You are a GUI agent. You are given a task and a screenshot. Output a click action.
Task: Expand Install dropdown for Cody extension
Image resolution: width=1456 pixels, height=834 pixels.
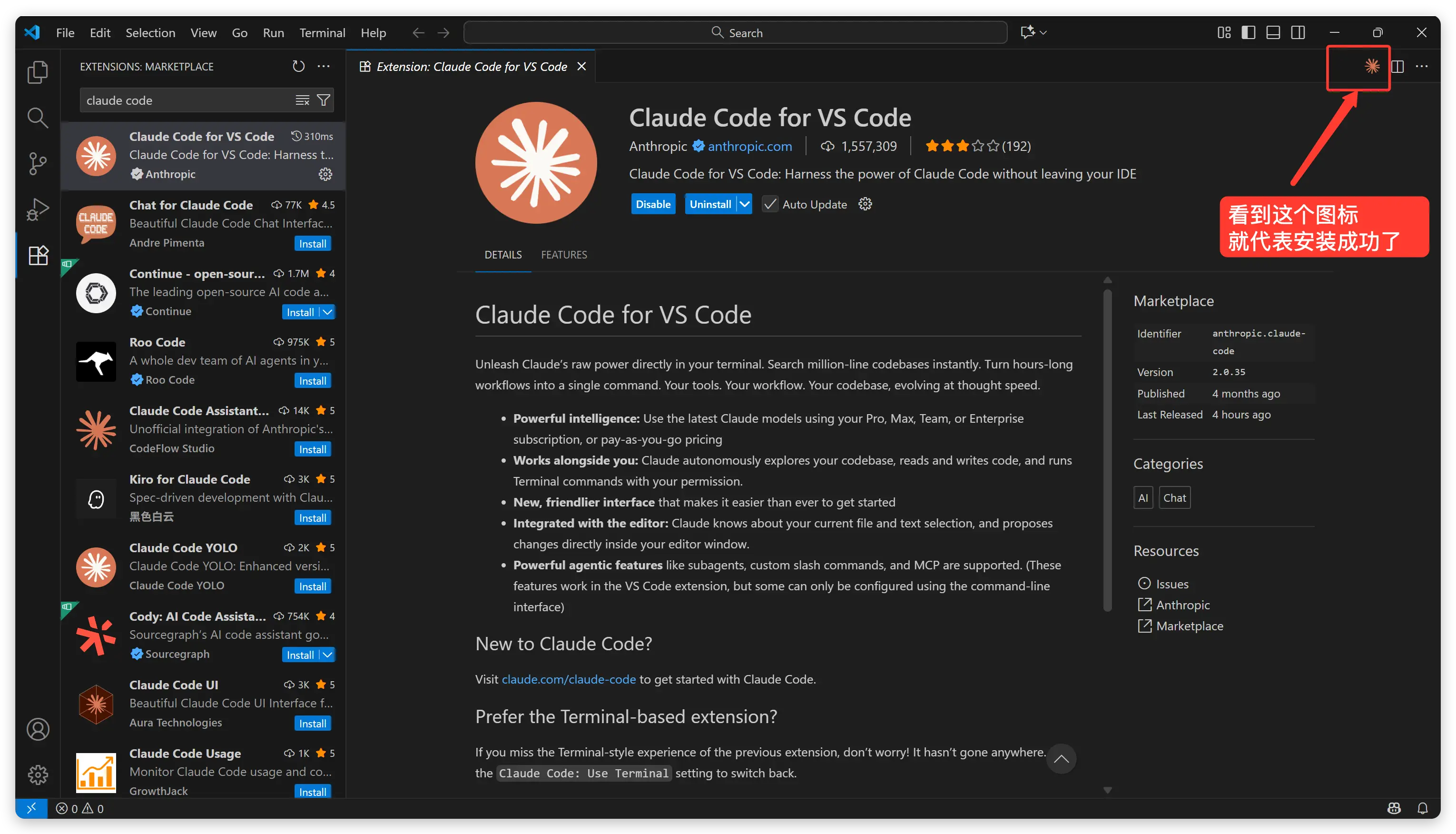(x=327, y=655)
